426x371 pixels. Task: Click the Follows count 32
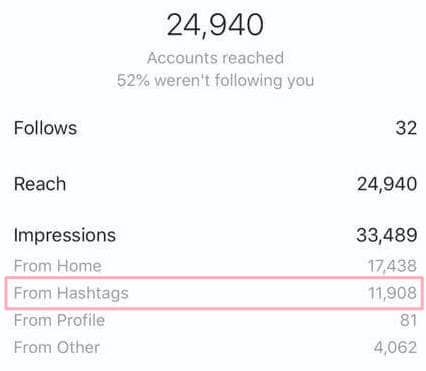(406, 128)
